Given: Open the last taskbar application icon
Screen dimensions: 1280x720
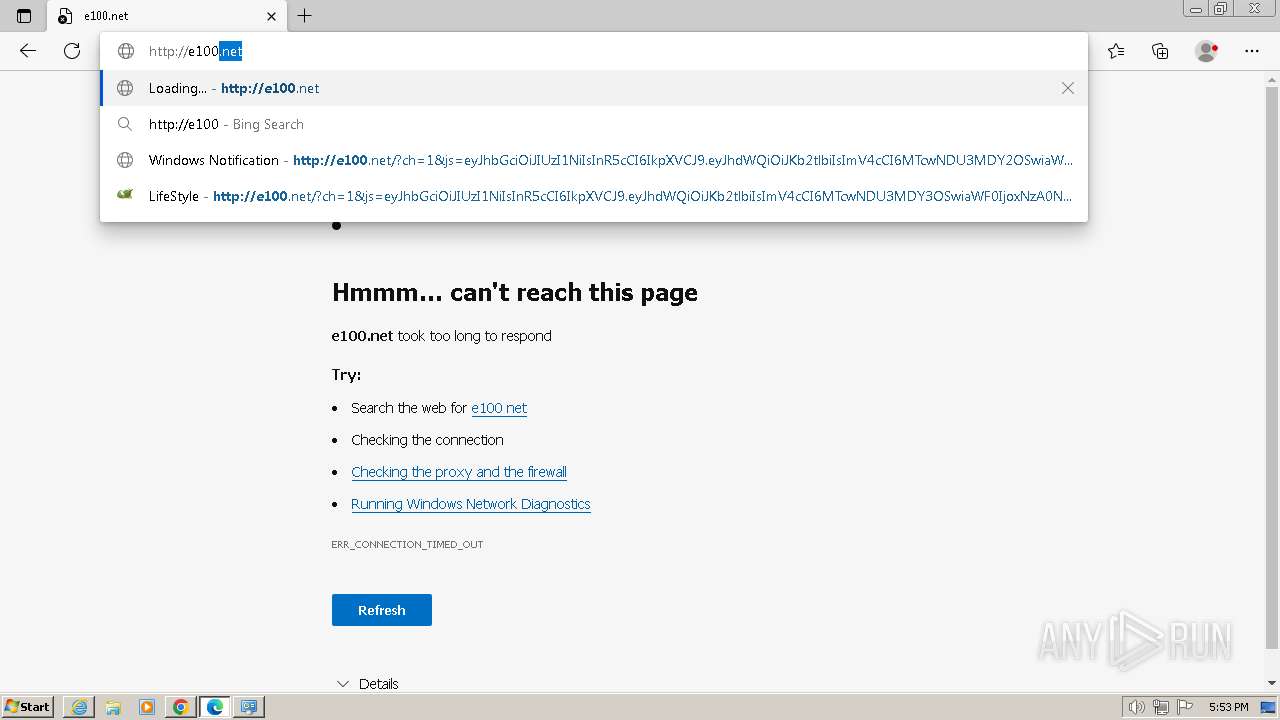Looking at the screenshot, I should [249, 707].
